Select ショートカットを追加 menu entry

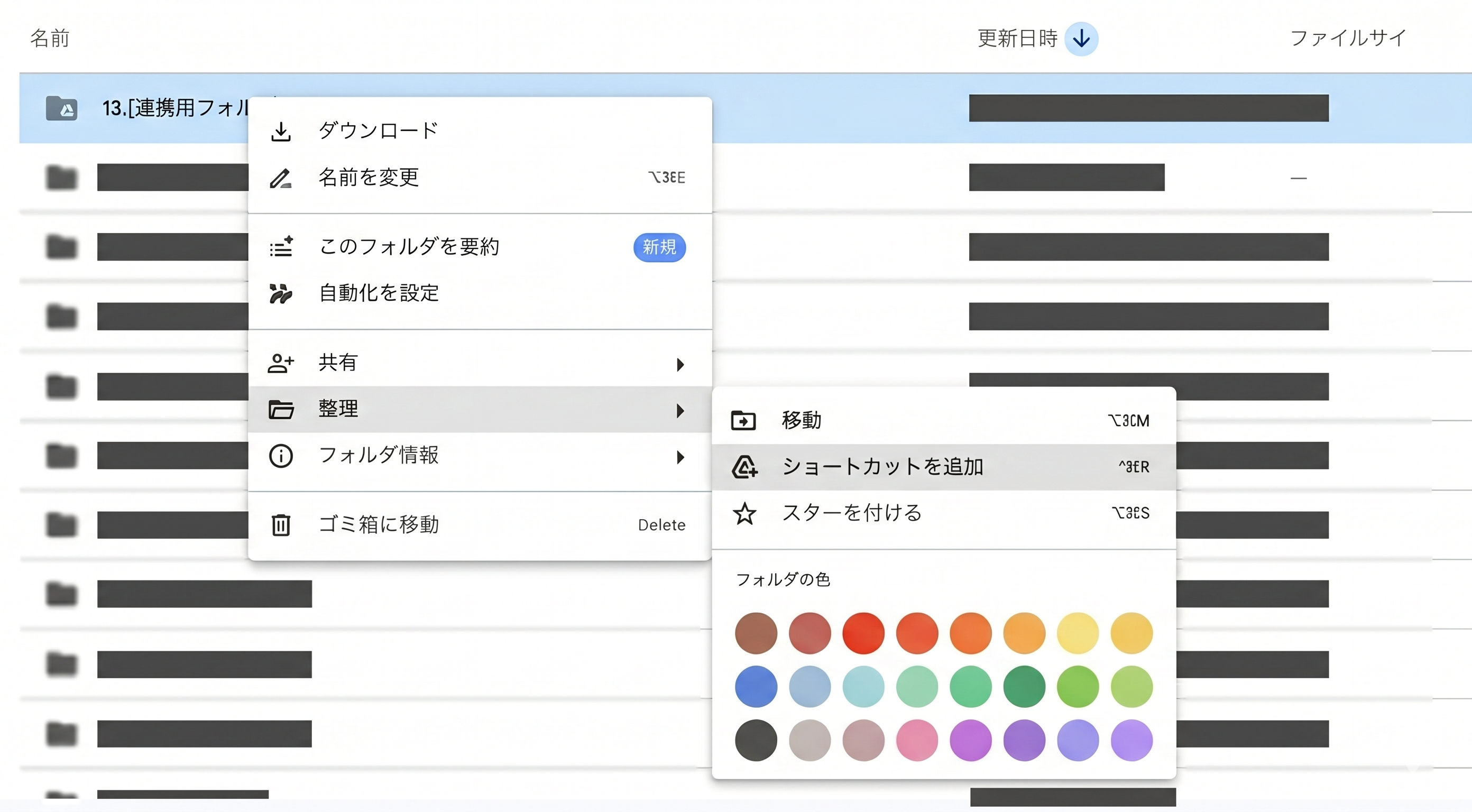click(x=944, y=467)
